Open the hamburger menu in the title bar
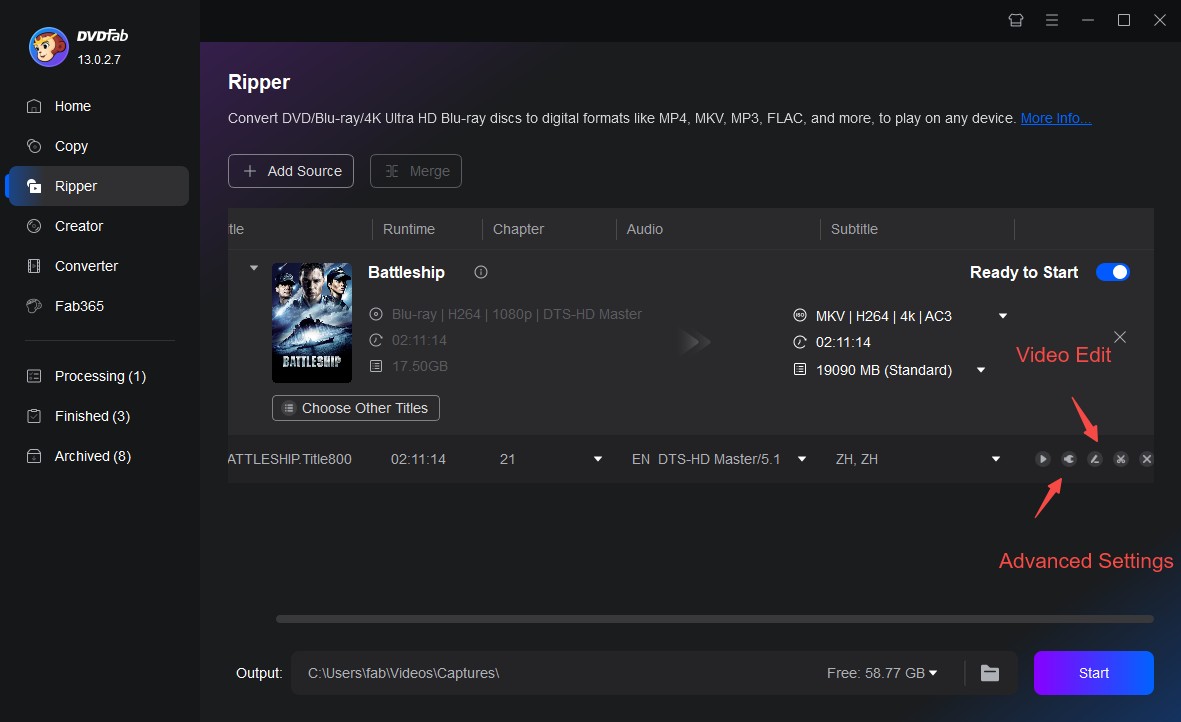This screenshot has width=1181, height=722. click(x=1051, y=19)
